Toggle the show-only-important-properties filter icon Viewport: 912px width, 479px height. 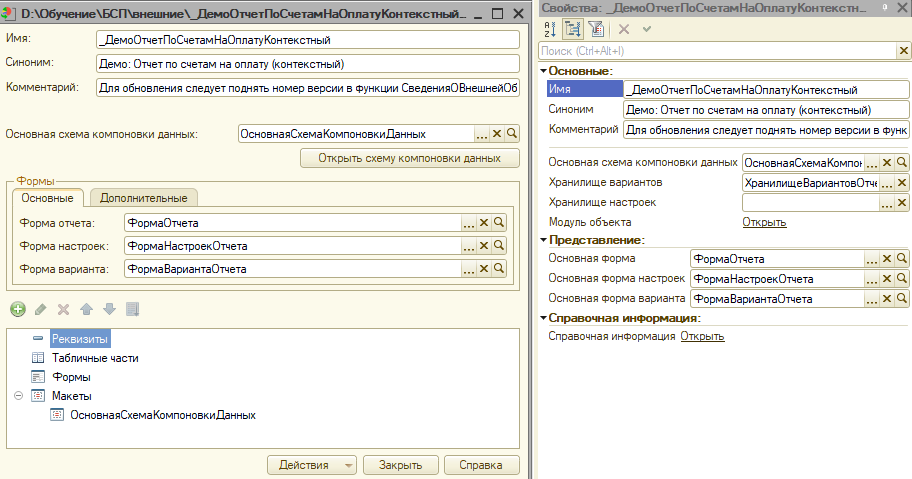click(x=595, y=29)
